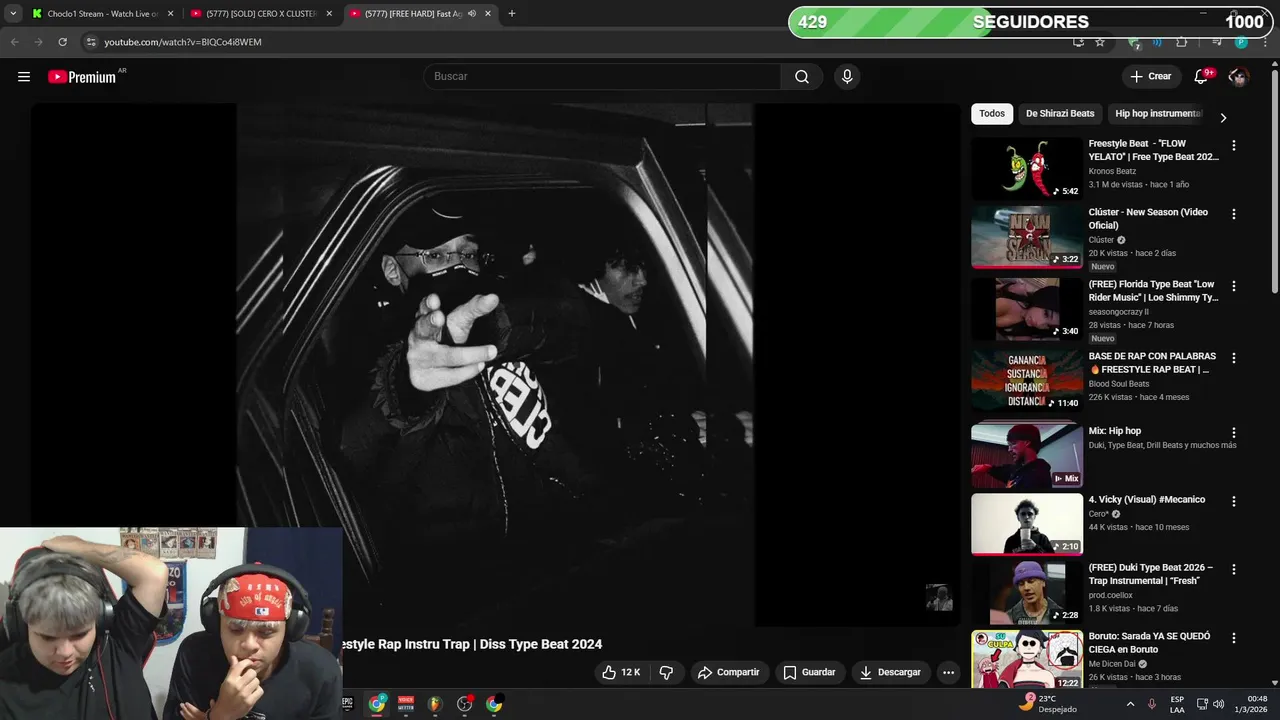Open Voicemeeter from the taskbar
The width and height of the screenshot is (1280, 720).
coord(406,704)
